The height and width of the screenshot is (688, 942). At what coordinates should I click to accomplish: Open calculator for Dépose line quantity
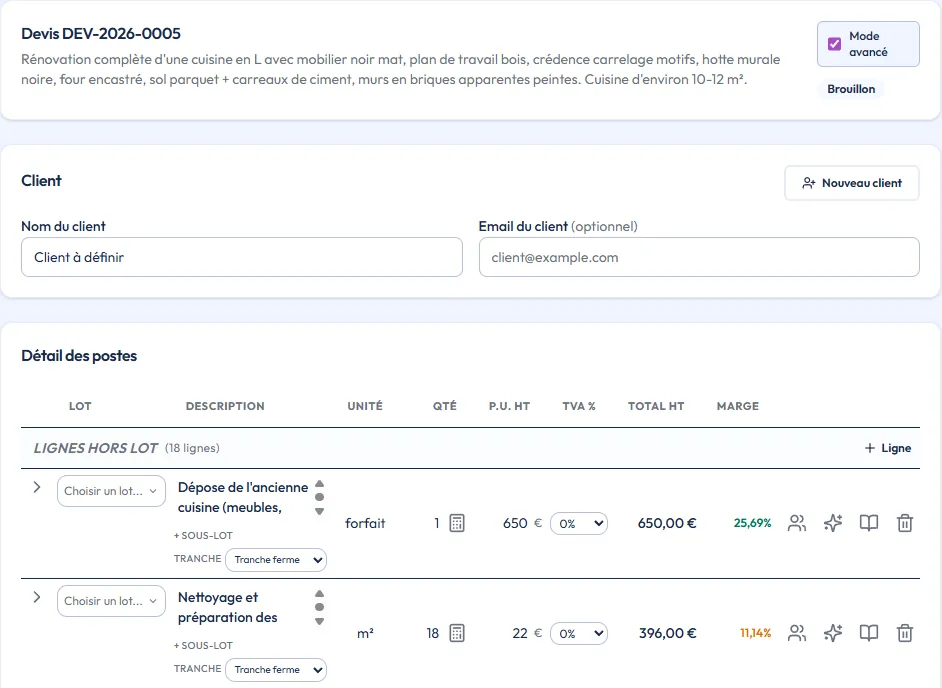pos(457,523)
